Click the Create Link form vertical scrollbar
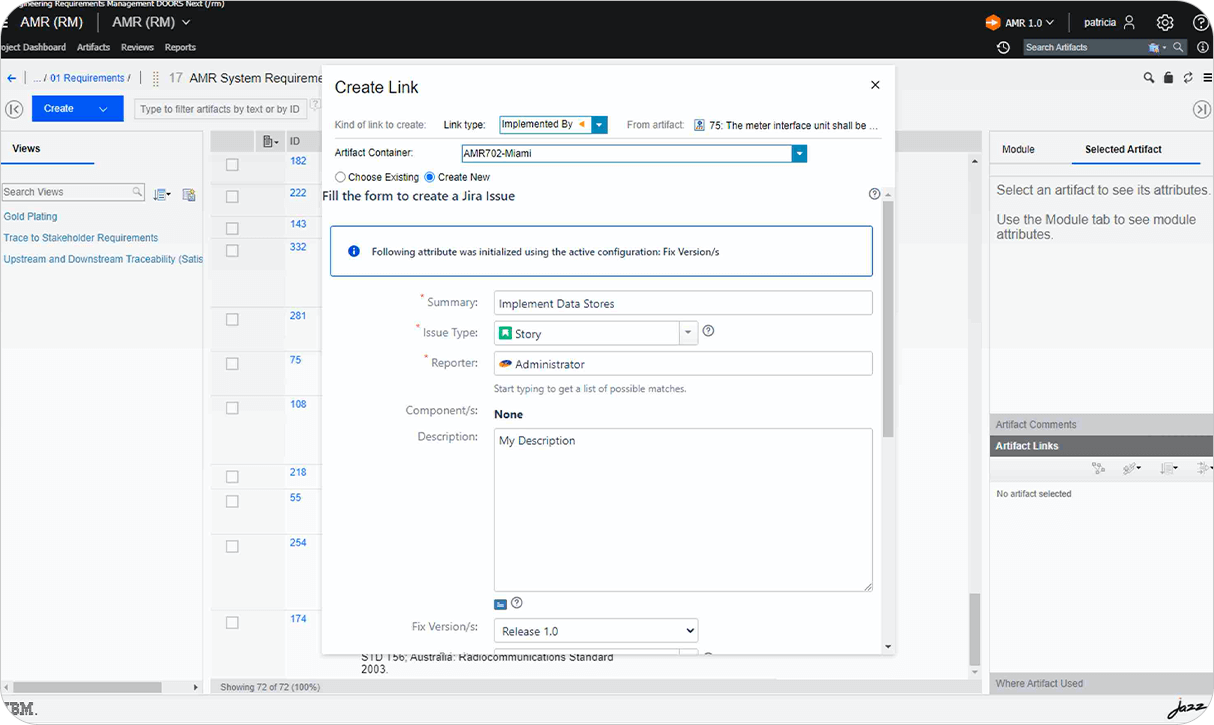The width and height of the screenshot is (1214, 725). click(888, 318)
